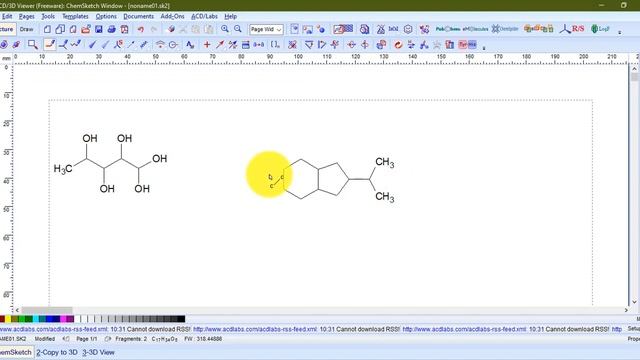Viewport: 640px width, 360px height.
Task: Switch to Draw mode
Action: tap(27, 29)
